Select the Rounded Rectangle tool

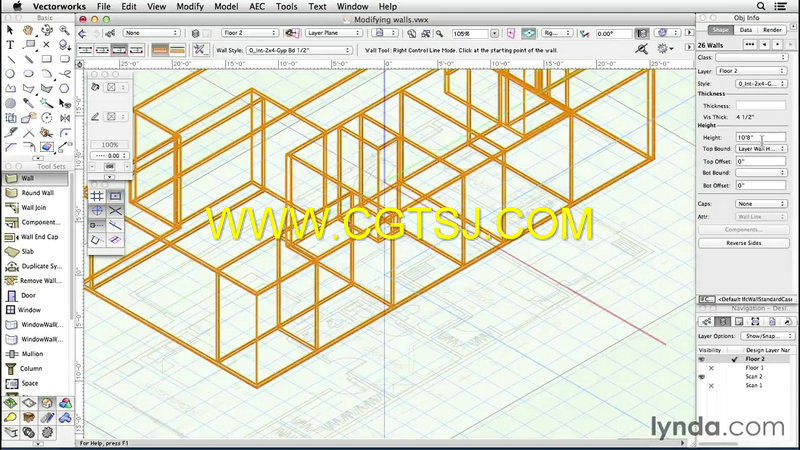click(x=64, y=59)
